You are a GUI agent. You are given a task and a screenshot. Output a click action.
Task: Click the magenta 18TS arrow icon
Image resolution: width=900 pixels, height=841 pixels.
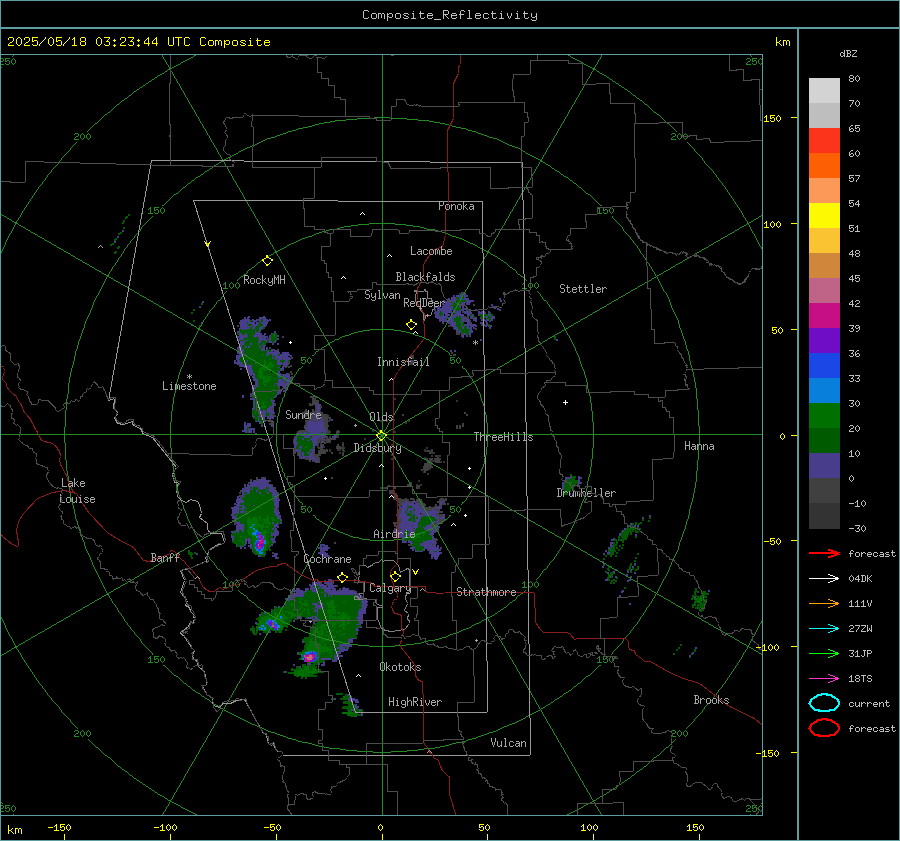tap(824, 679)
